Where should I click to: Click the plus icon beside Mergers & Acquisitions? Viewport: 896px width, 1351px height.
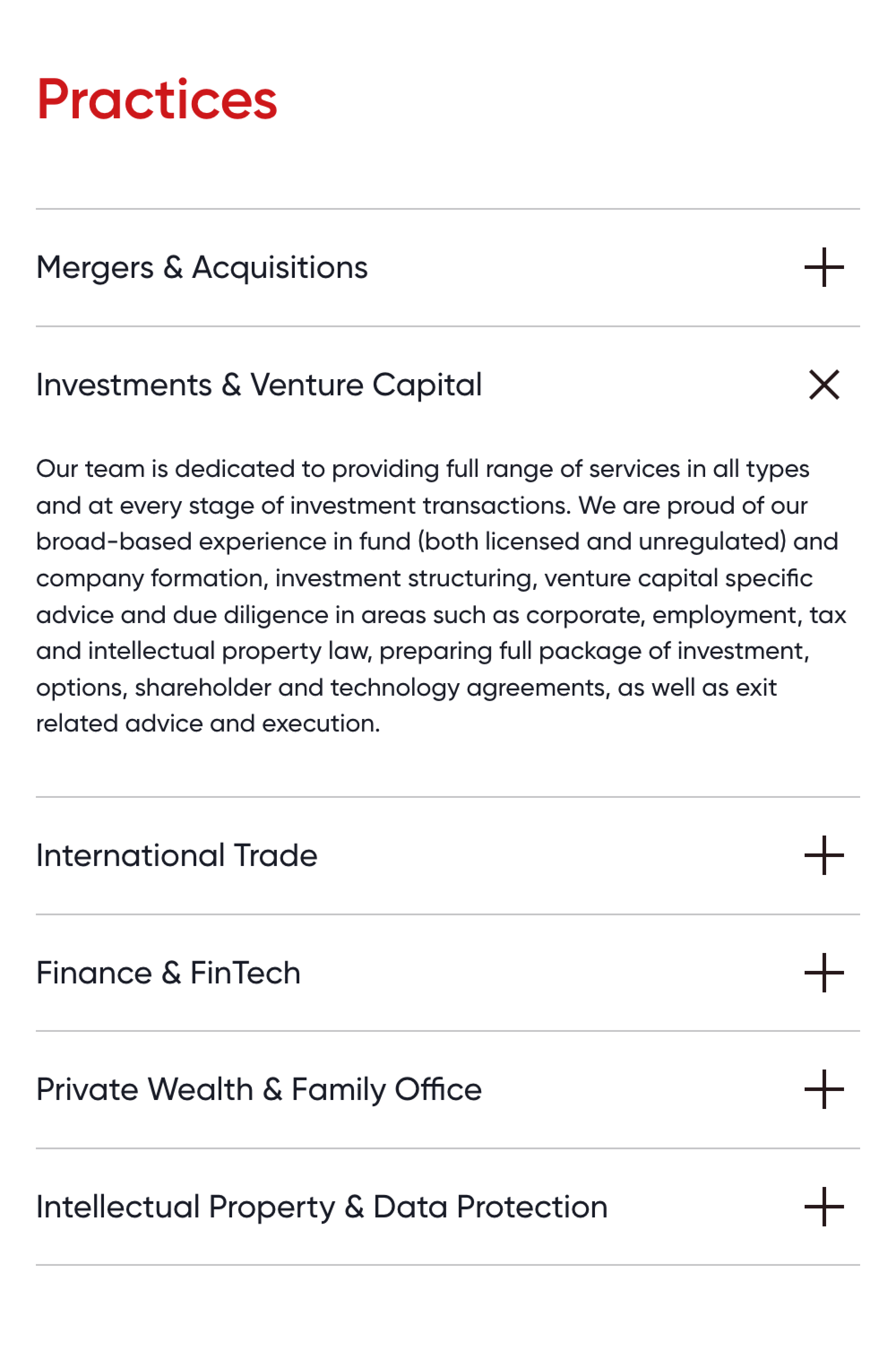pyautogui.click(x=823, y=267)
